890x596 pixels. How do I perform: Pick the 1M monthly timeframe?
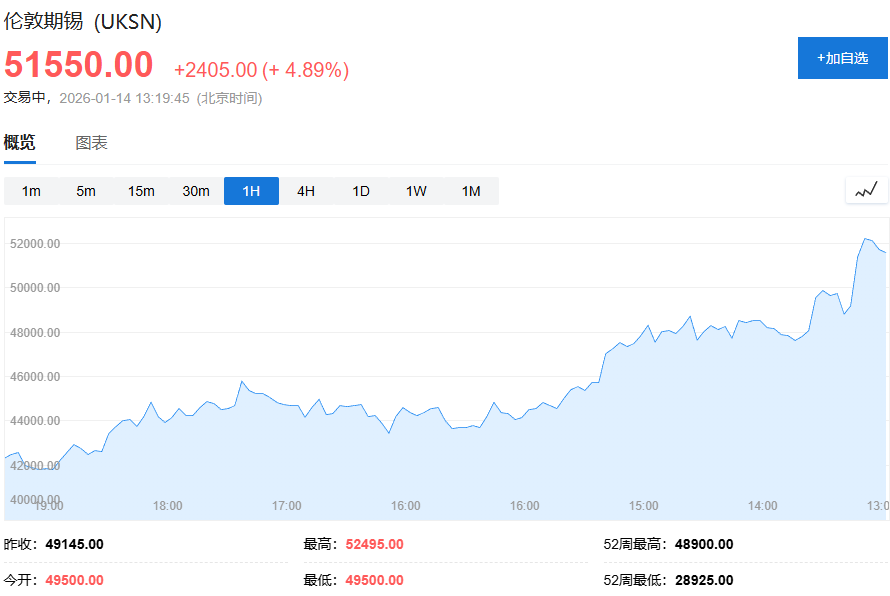(x=471, y=191)
